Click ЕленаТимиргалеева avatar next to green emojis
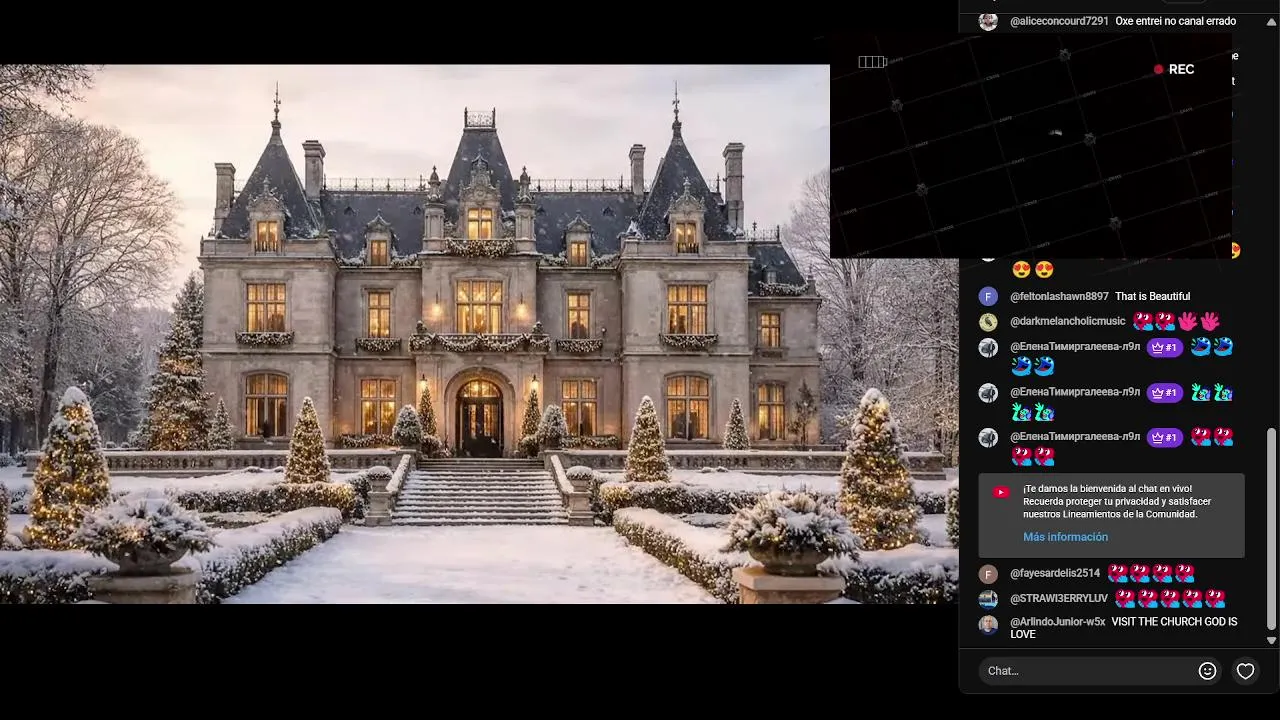1280x720 pixels. click(988, 393)
